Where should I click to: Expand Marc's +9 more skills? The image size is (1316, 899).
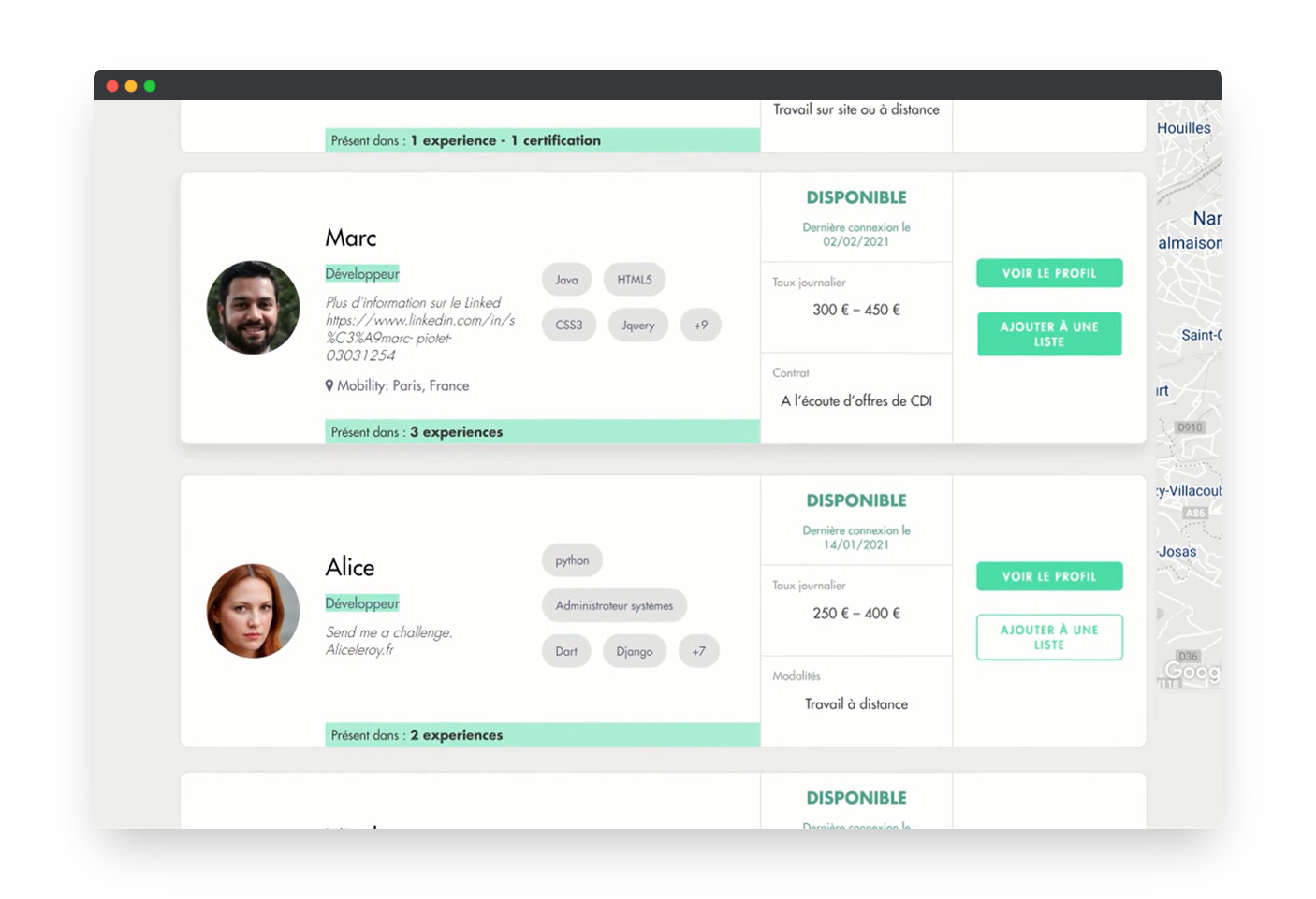701,325
